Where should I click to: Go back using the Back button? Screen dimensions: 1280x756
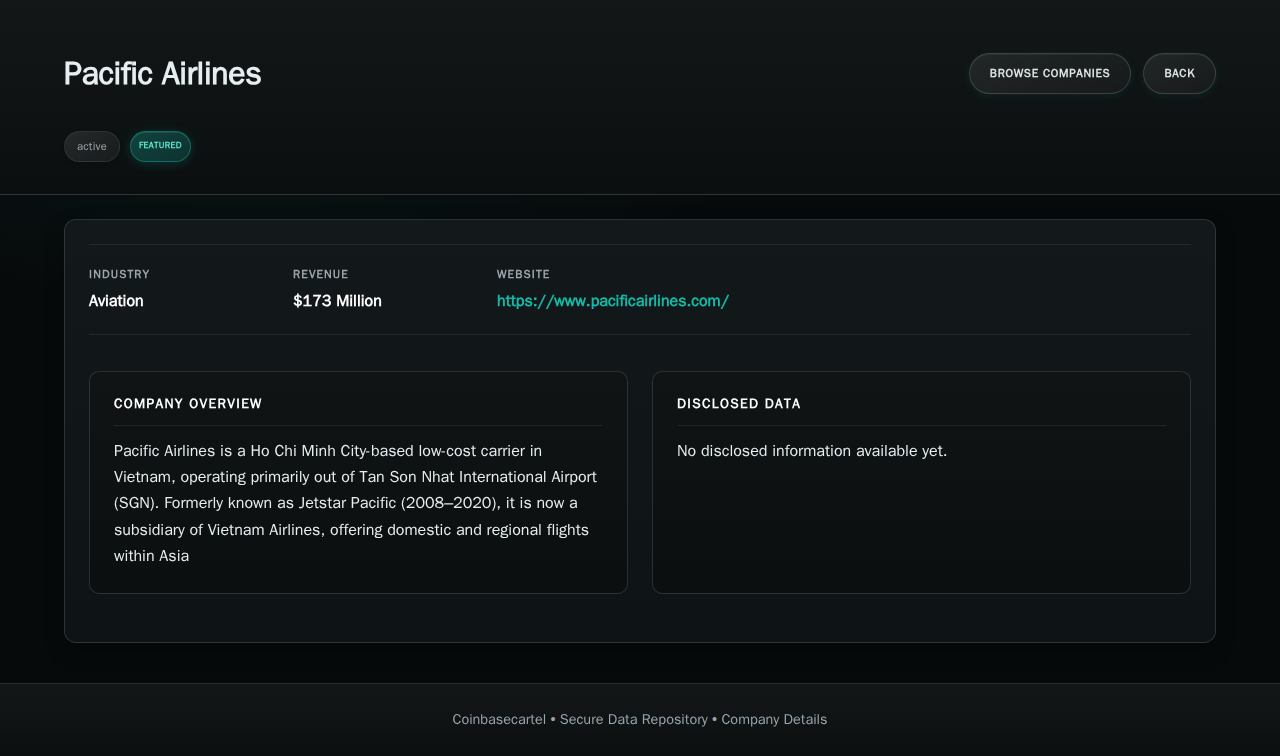point(1179,74)
